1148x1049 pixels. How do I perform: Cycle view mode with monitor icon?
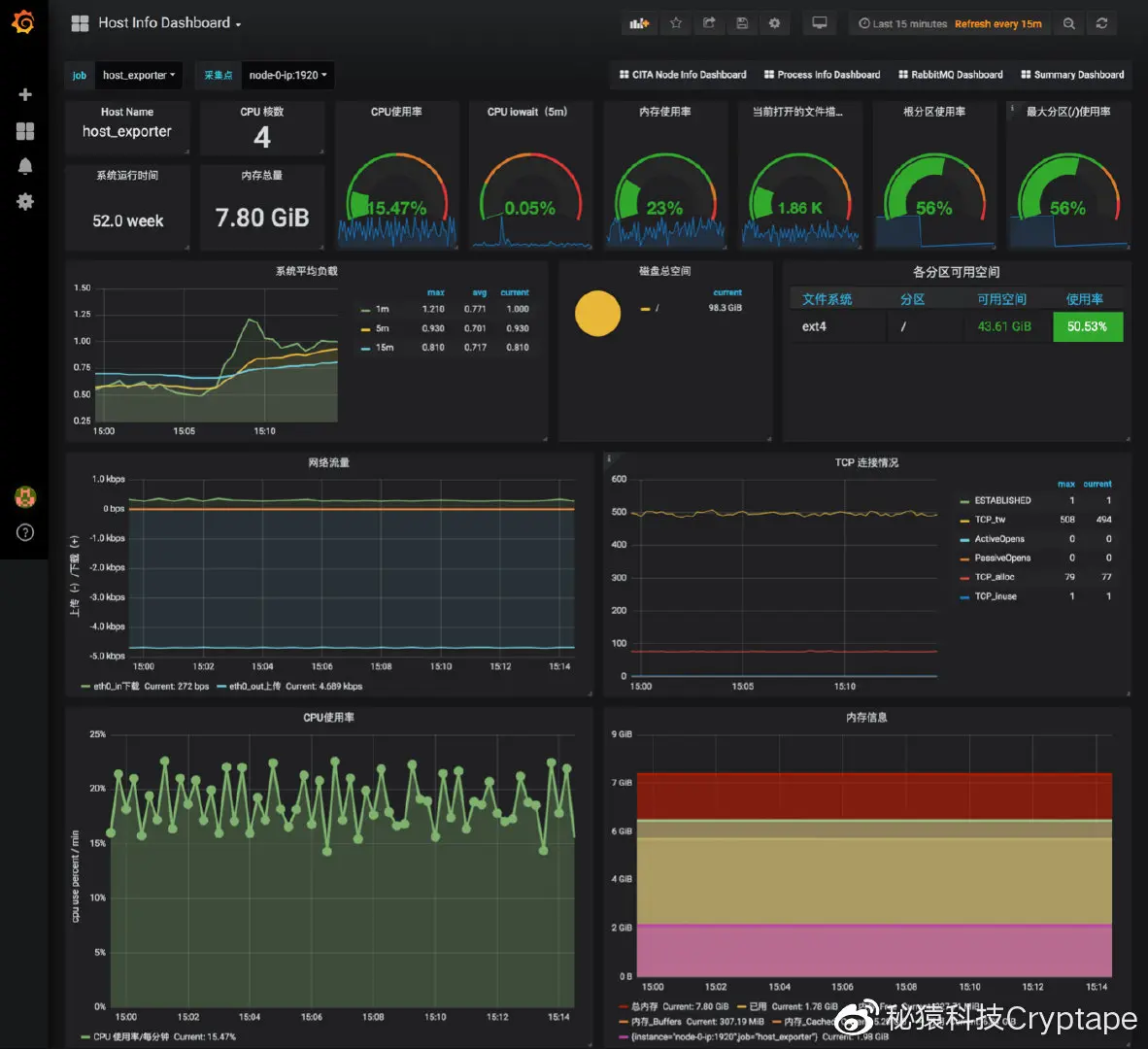click(820, 23)
